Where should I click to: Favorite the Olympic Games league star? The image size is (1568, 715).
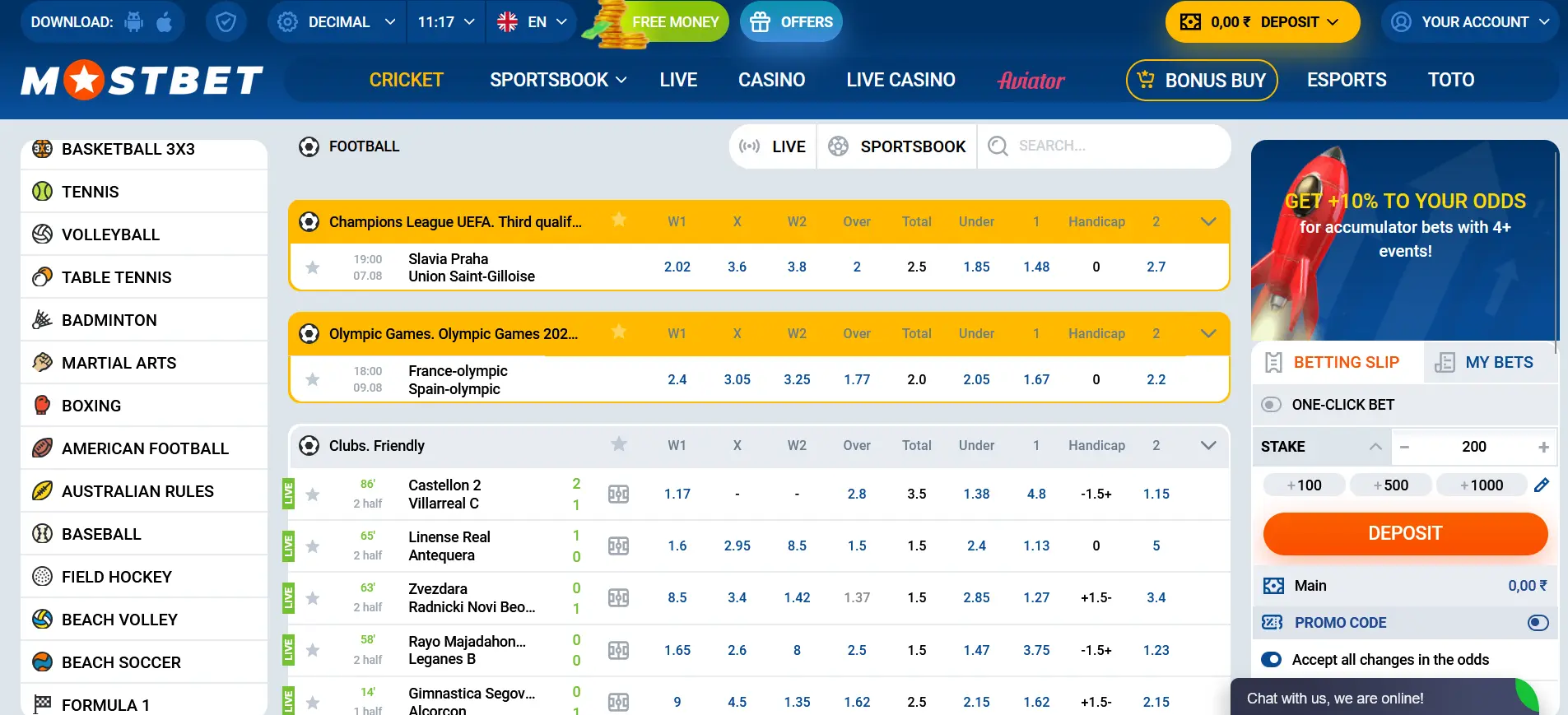click(619, 332)
